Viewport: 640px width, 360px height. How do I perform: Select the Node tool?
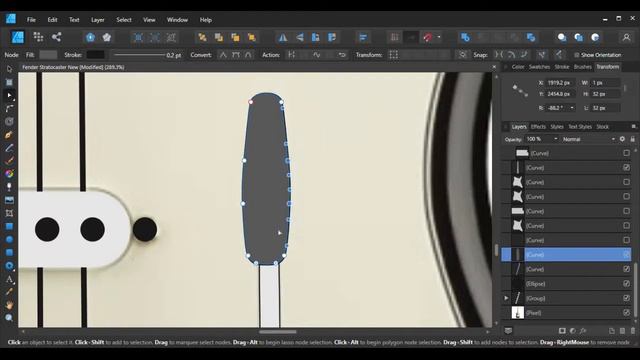click(x=9, y=95)
